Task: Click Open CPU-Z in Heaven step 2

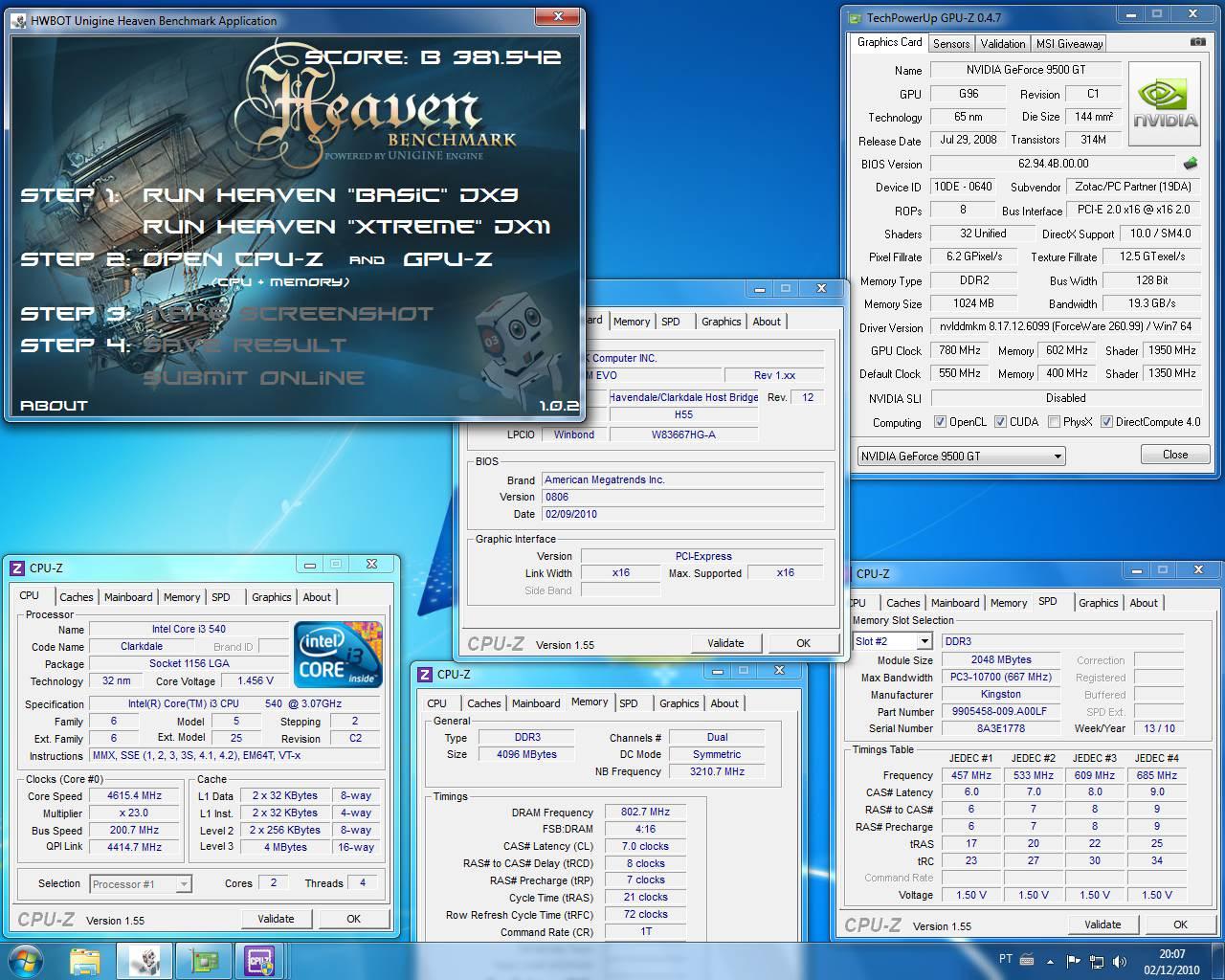Action: [x=233, y=258]
